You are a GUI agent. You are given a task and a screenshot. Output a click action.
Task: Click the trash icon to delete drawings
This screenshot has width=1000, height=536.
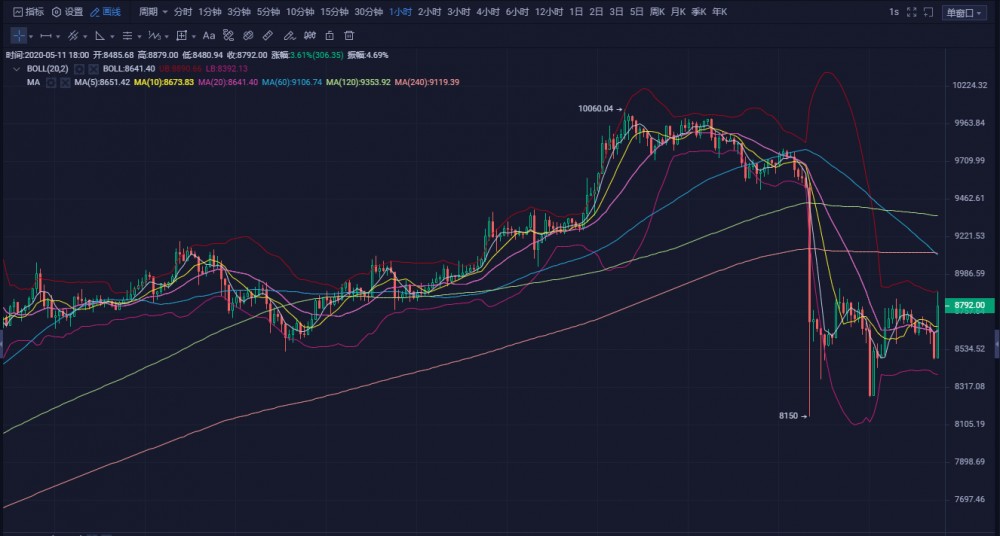point(349,35)
